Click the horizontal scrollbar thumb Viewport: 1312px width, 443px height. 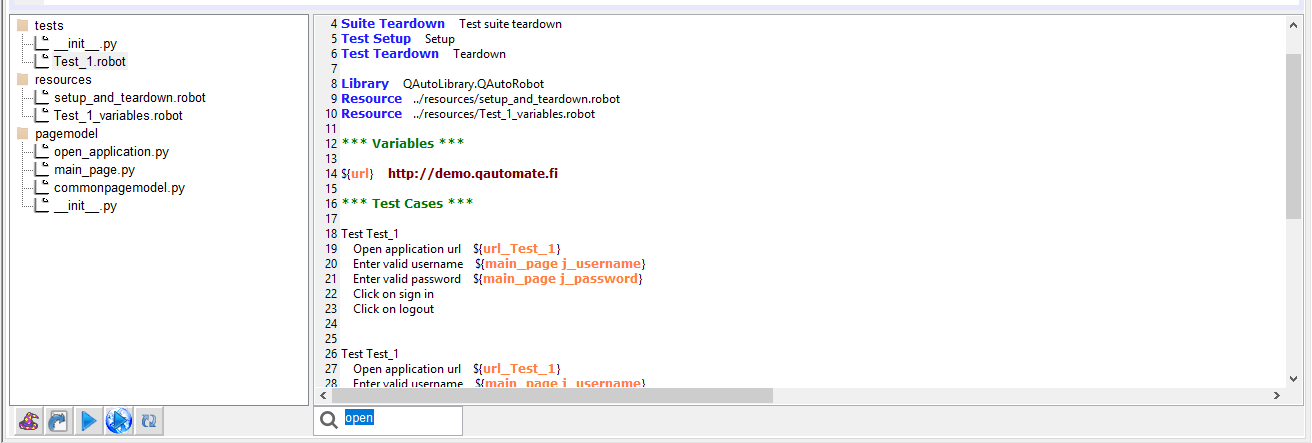550,396
